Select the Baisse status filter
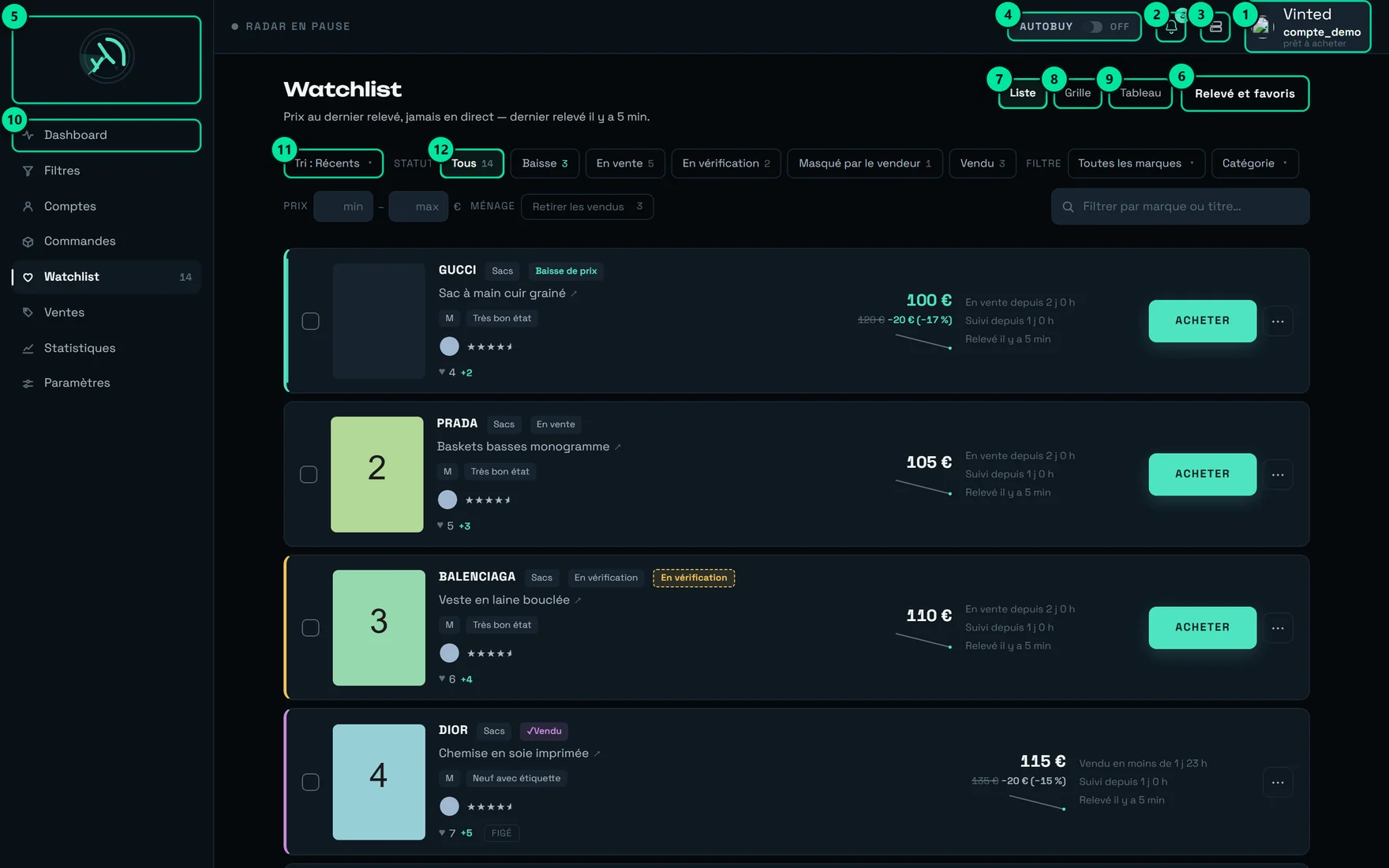The image size is (1389, 868). (545, 163)
